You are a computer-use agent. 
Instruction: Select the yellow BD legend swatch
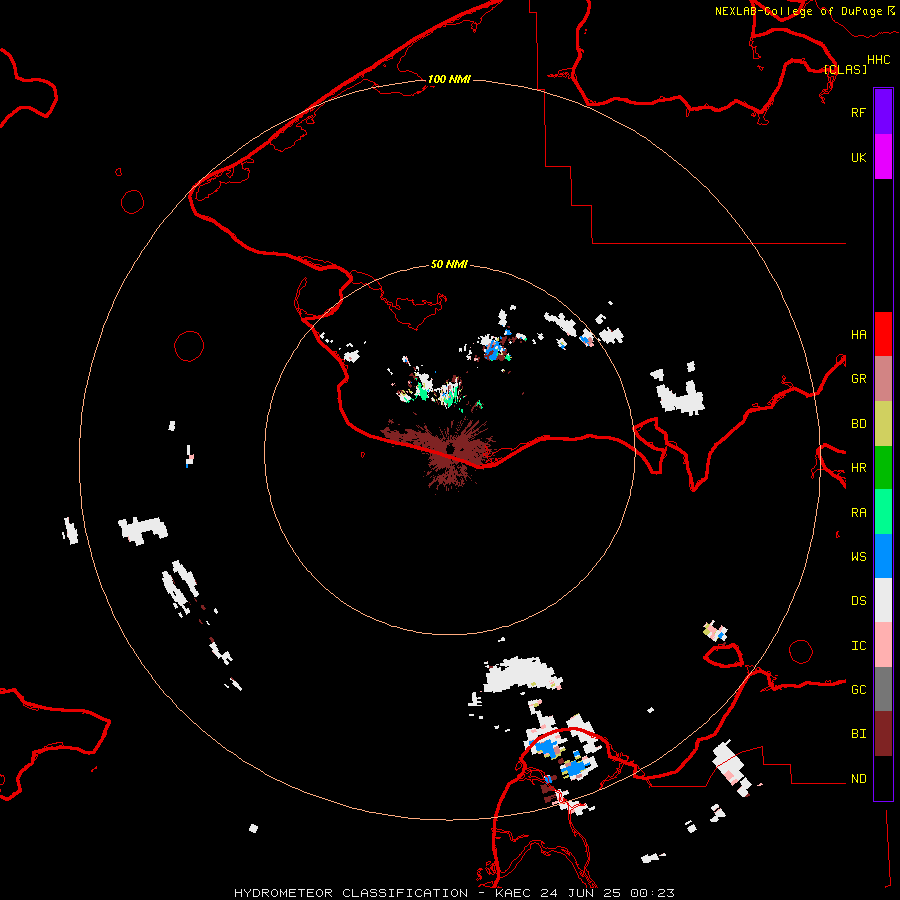[x=883, y=424]
